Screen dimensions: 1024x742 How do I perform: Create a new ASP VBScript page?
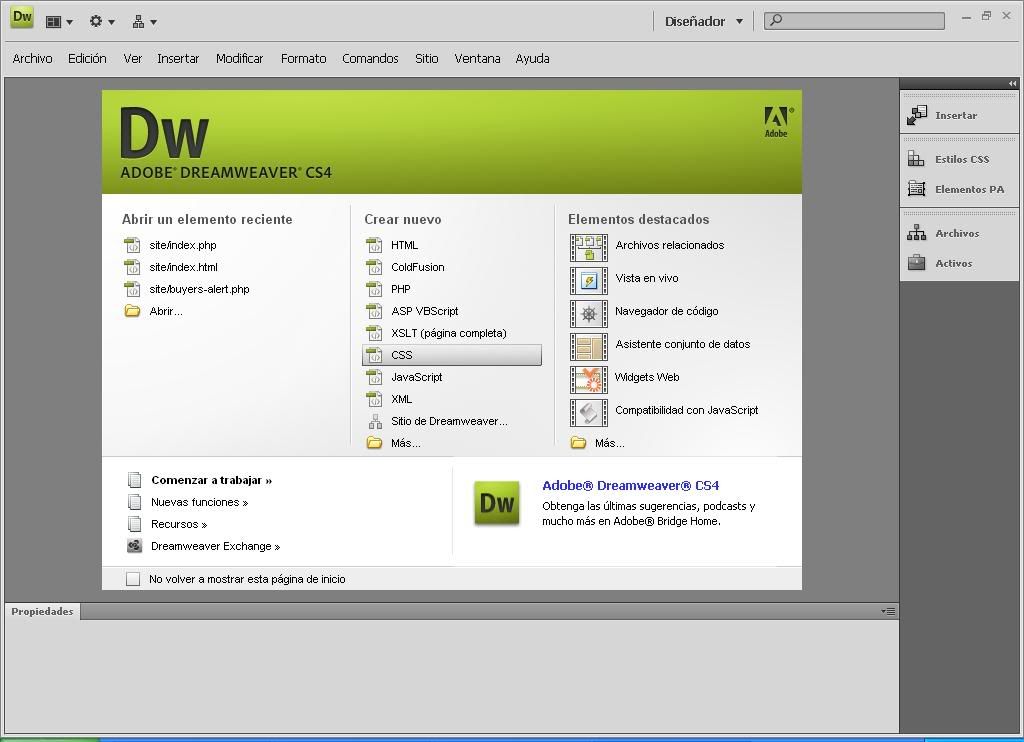424,311
